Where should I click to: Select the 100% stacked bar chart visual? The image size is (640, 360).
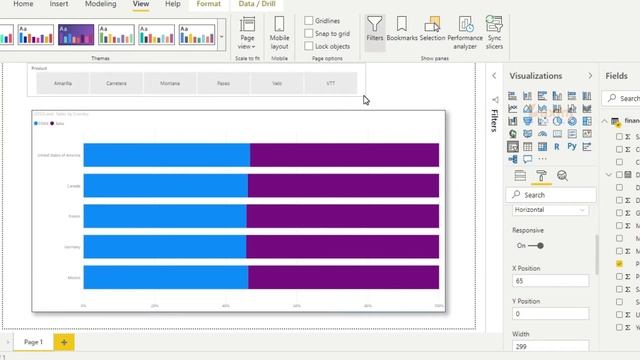pos(572,96)
